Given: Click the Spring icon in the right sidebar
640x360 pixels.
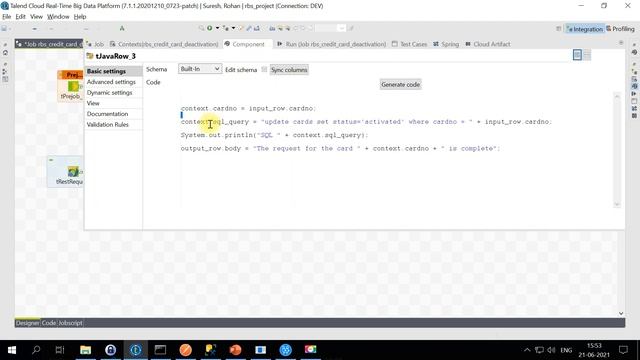Looking at the screenshot, I should click(634, 109).
